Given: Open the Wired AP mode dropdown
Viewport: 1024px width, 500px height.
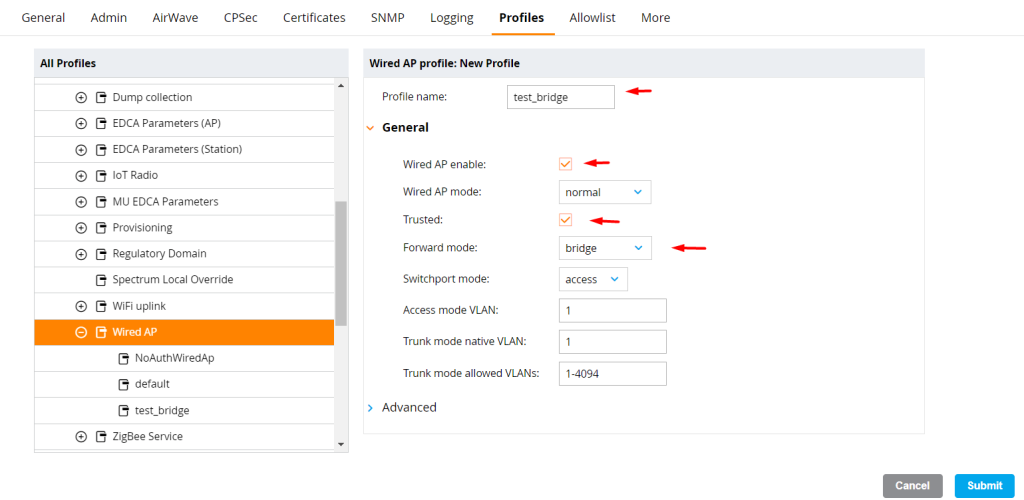Looking at the screenshot, I should click(605, 193).
